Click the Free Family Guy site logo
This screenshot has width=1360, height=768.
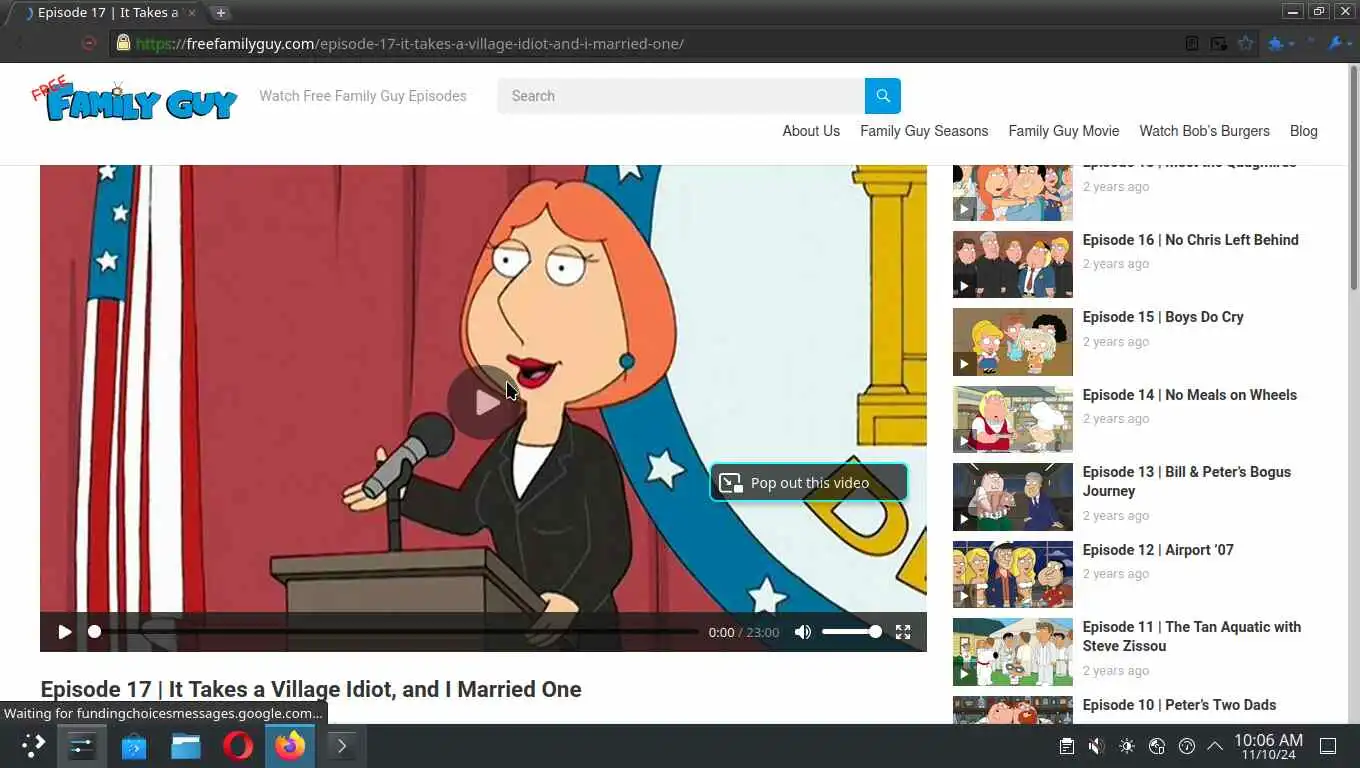click(135, 99)
